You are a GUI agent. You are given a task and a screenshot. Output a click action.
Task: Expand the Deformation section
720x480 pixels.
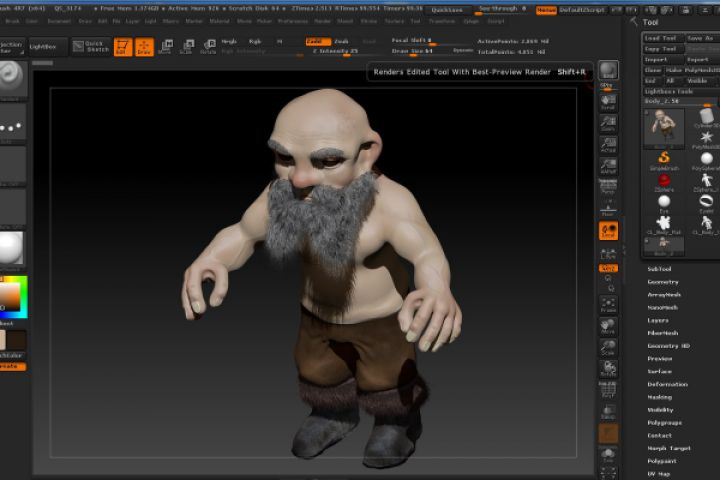click(668, 384)
